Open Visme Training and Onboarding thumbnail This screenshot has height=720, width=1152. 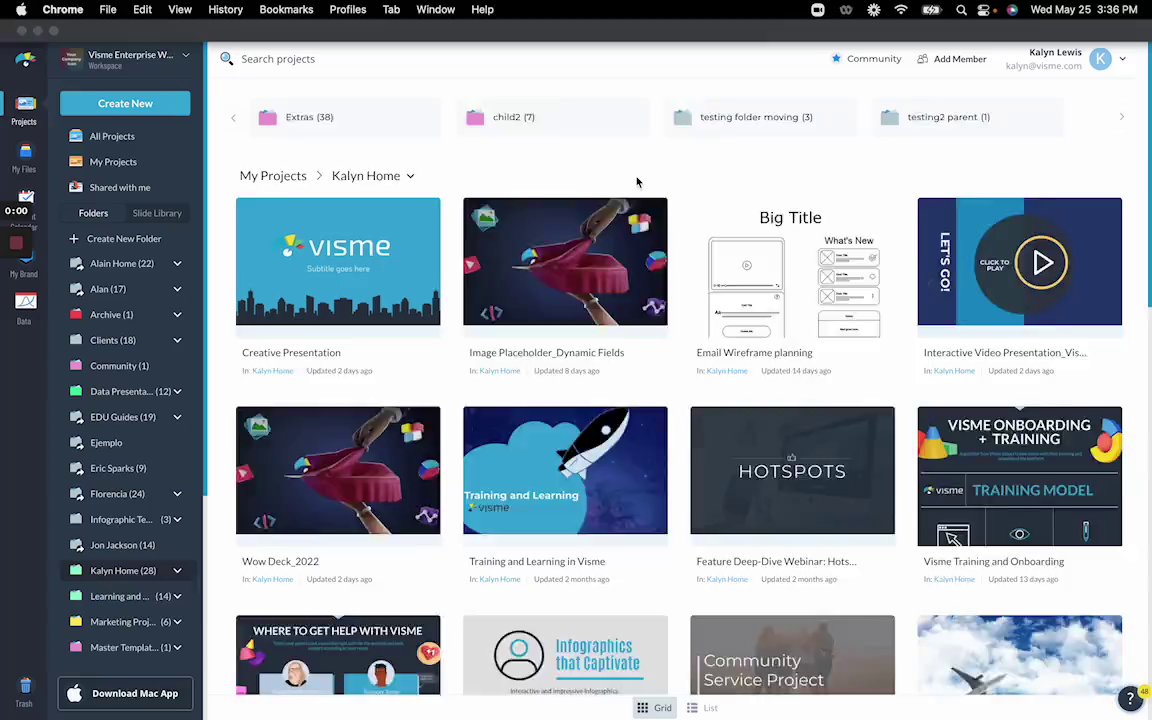tap(1019, 476)
